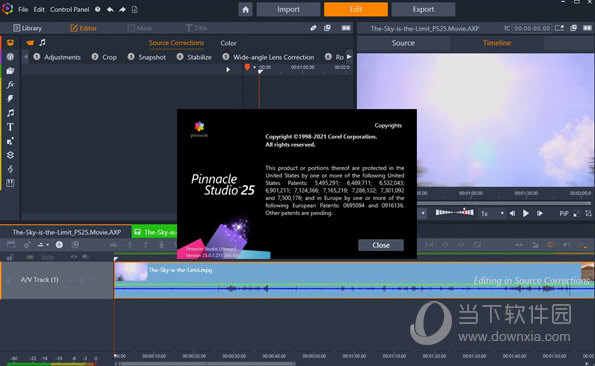Select the video corrections camera icon

click(30, 42)
